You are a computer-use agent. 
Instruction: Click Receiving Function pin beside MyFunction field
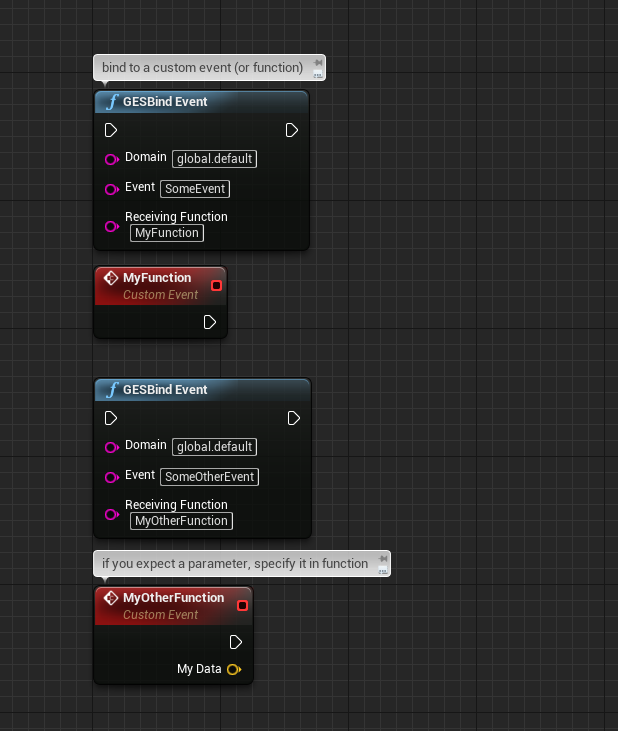tap(112, 227)
